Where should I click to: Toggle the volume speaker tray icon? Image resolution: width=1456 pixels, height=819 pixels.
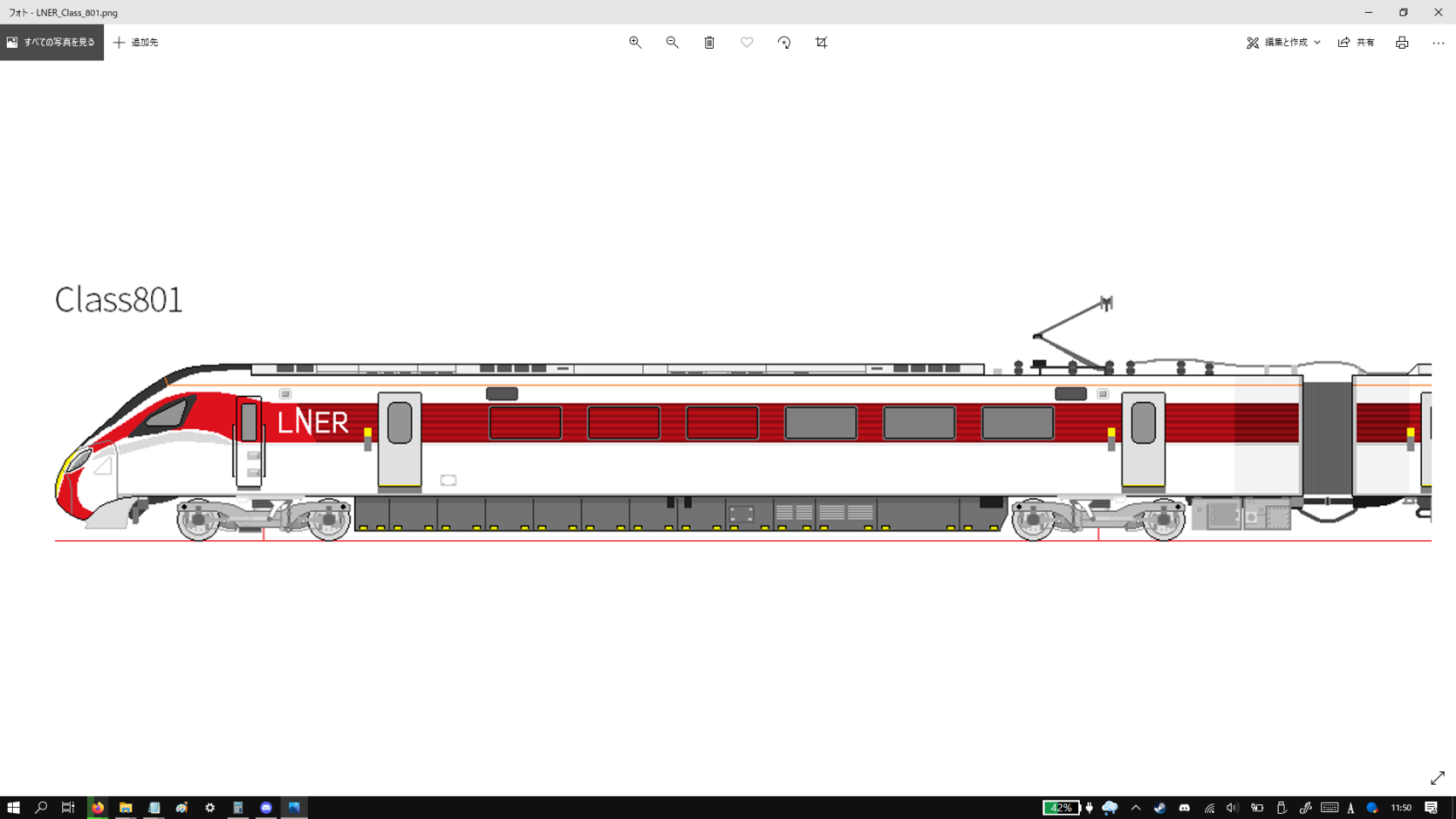[1232, 807]
